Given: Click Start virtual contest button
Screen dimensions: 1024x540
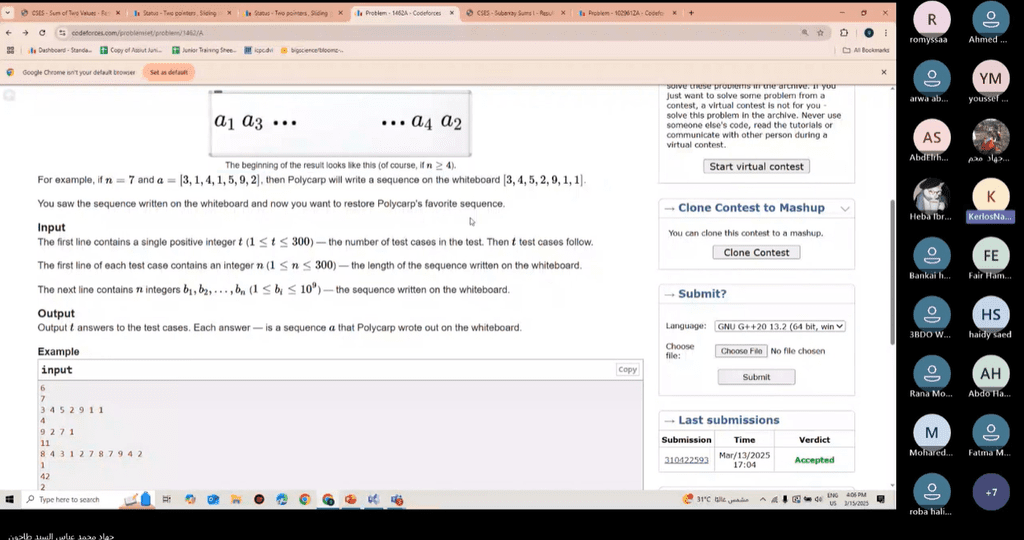Looking at the screenshot, I should click(756, 167).
